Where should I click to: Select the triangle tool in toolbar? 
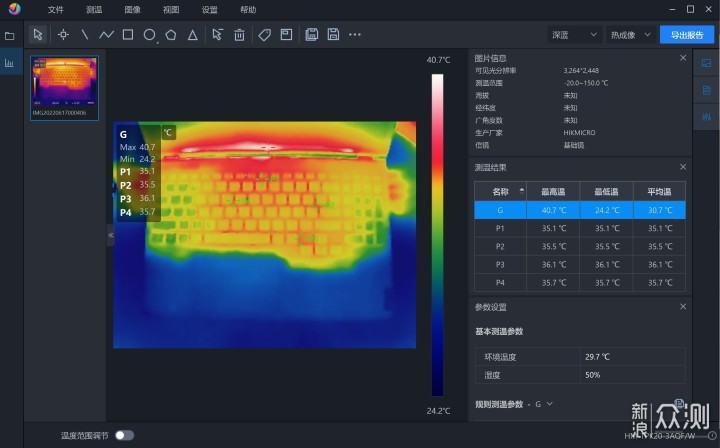pos(192,35)
